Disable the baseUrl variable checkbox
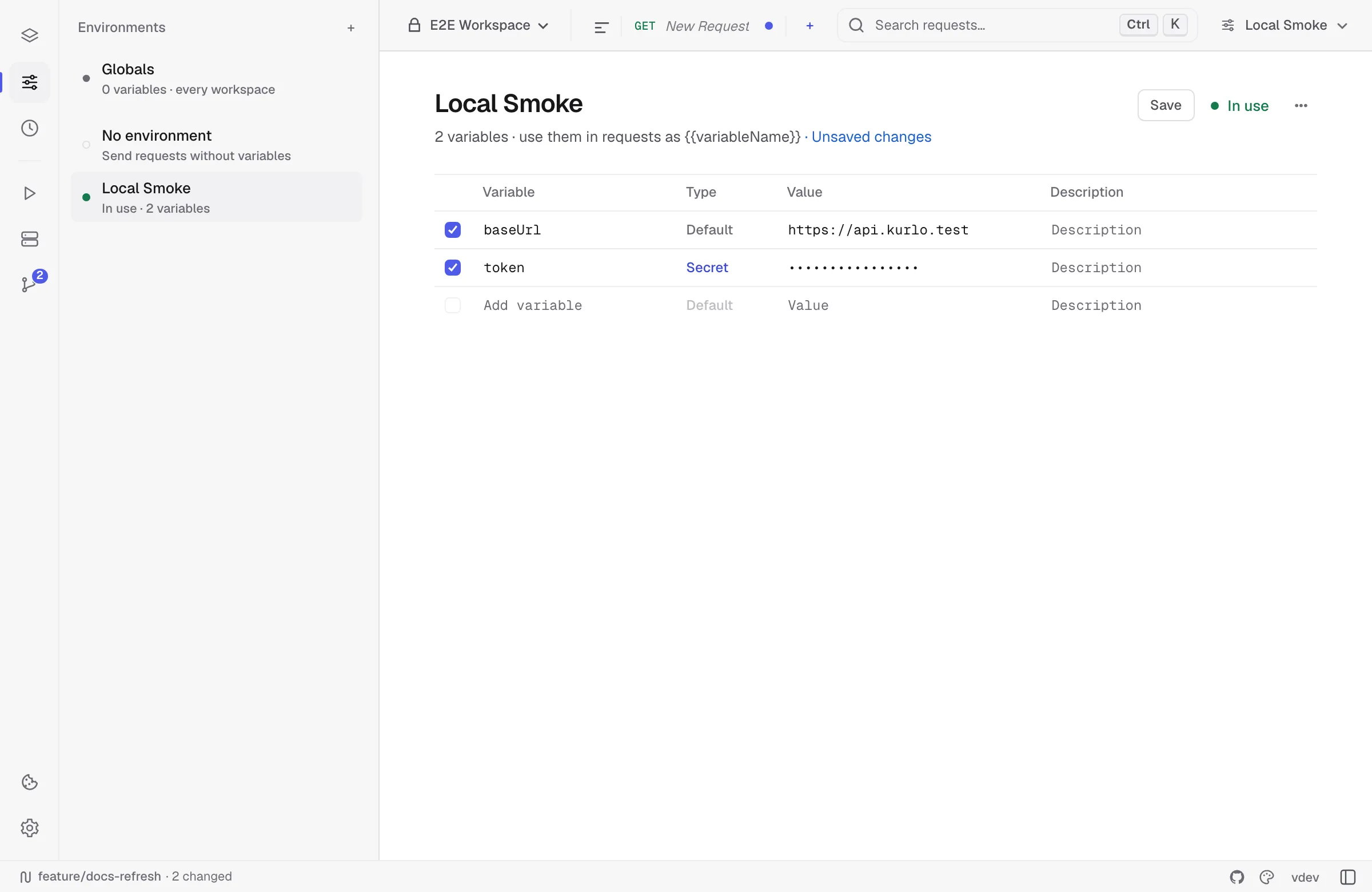Viewport: 1372px width, 892px height. [453, 230]
